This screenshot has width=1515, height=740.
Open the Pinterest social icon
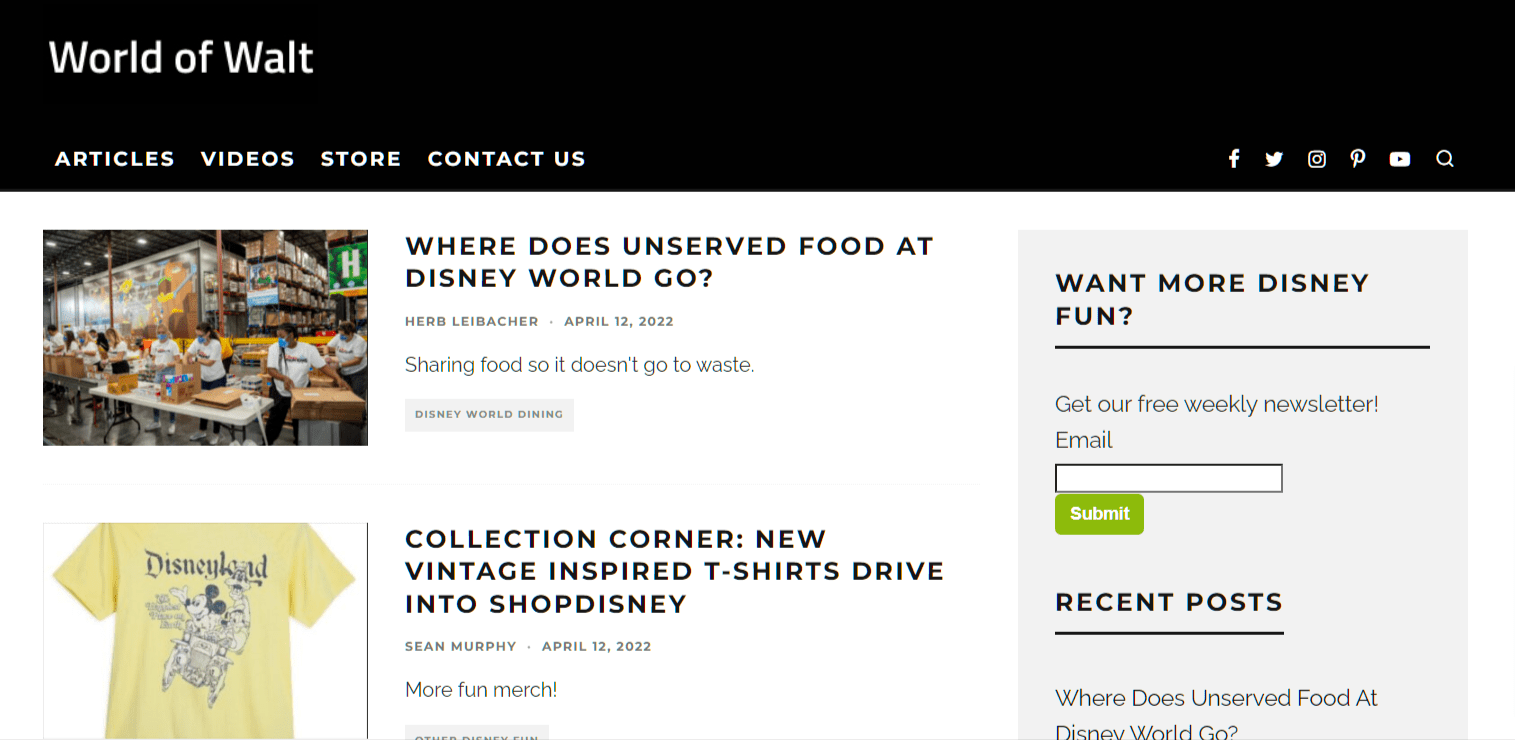point(1357,159)
